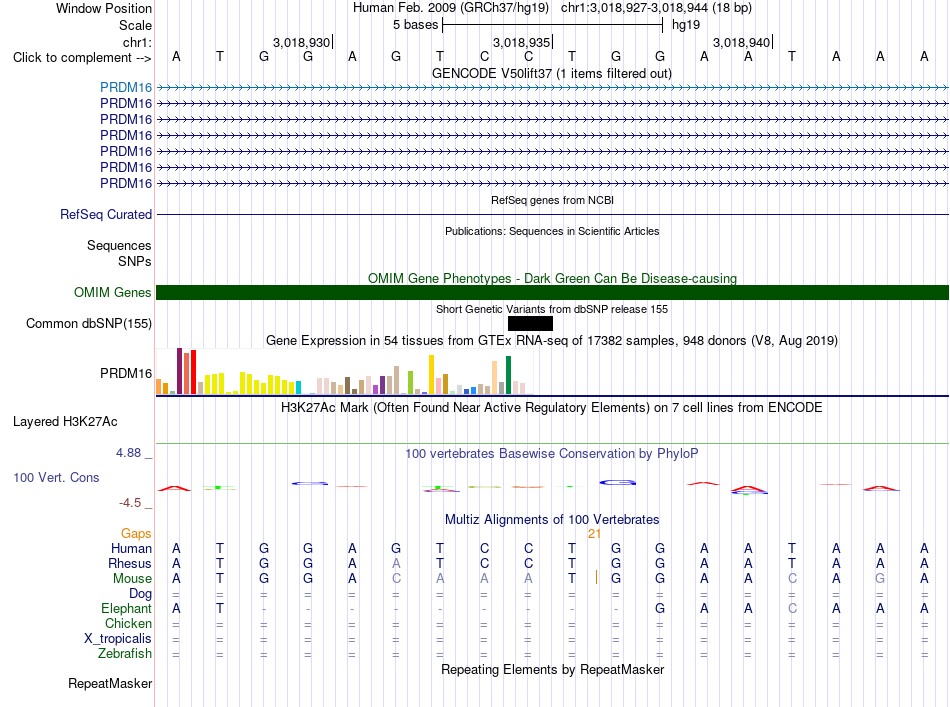
Task: Click the H3K27Ac Mark ENCODE track title
Action: (552, 407)
